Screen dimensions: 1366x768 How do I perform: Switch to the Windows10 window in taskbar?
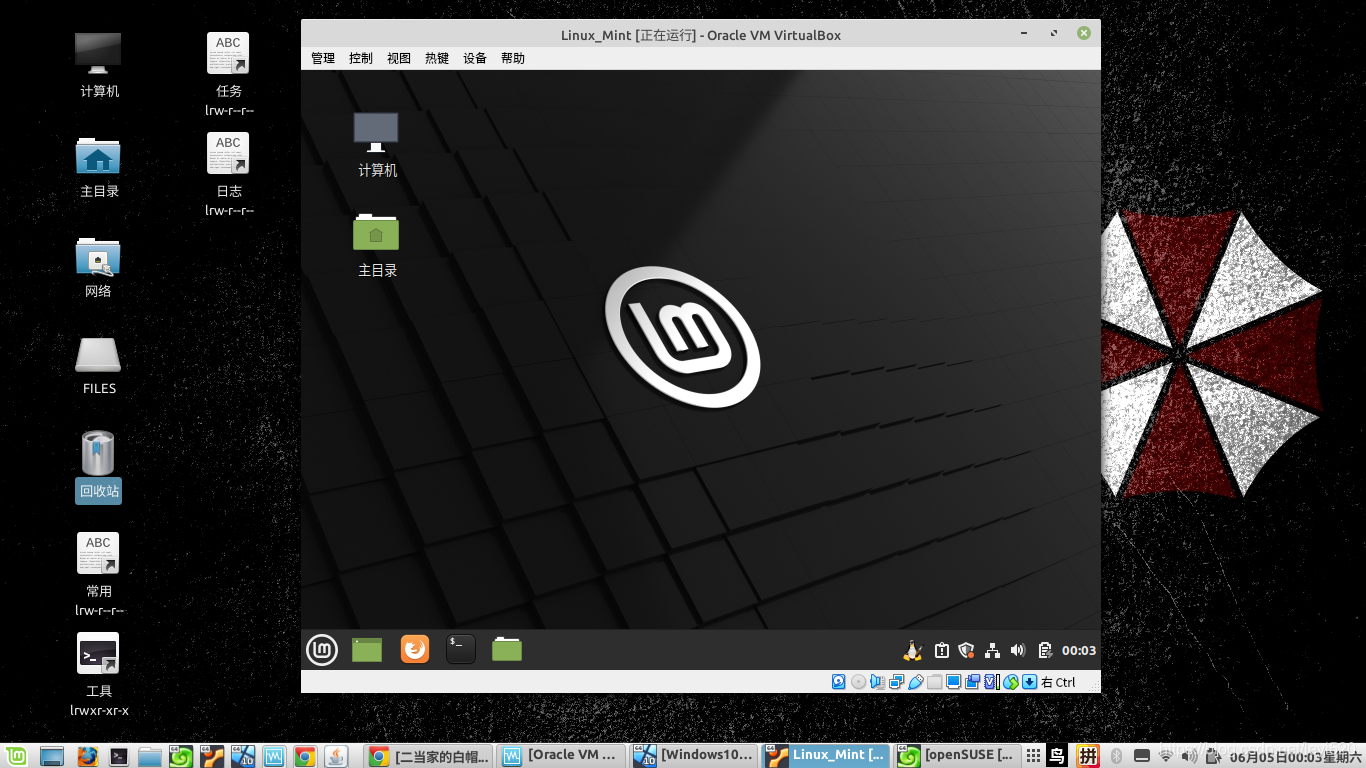click(695, 756)
